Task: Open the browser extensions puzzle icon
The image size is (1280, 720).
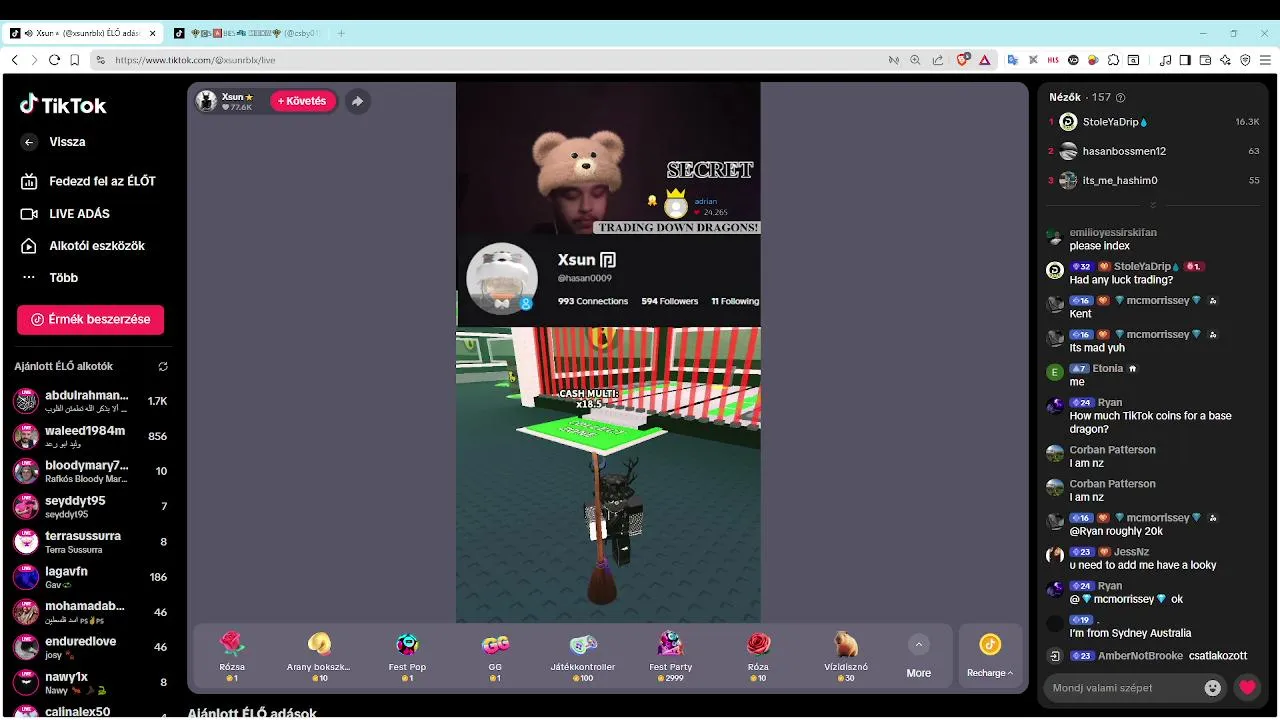Action: click(1113, 60)
